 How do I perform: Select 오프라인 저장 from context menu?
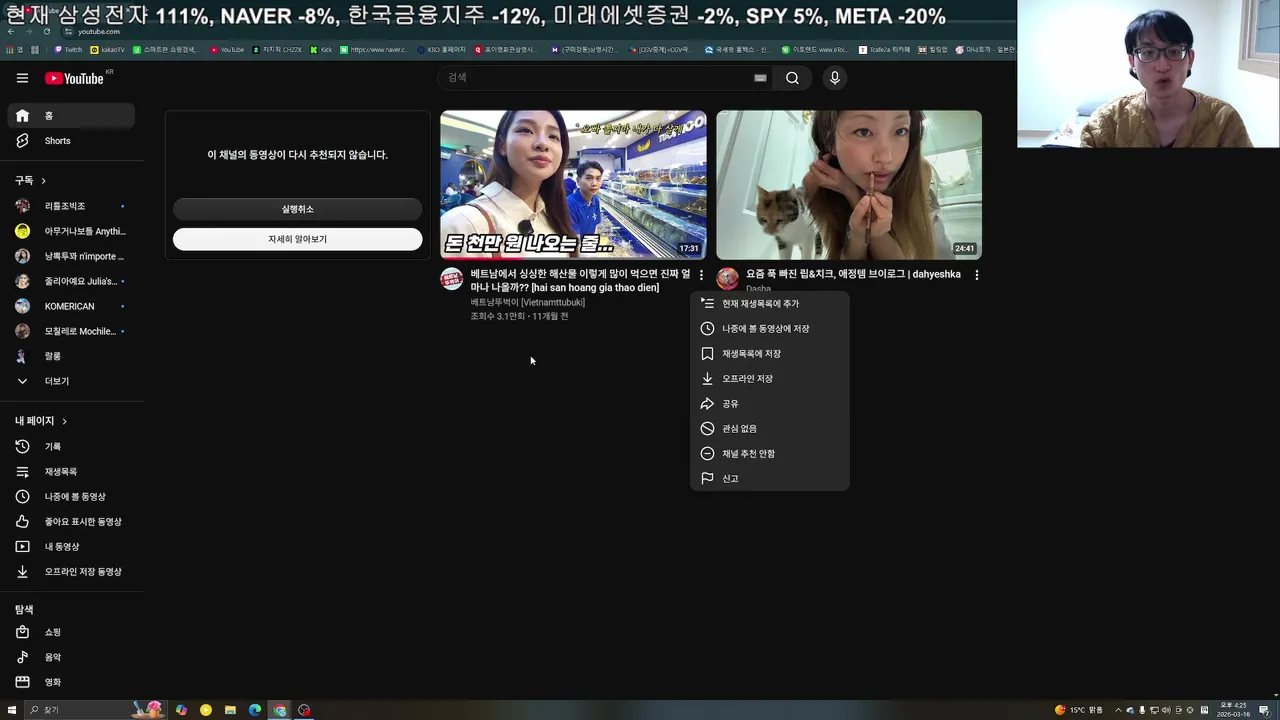coord(769,379)
